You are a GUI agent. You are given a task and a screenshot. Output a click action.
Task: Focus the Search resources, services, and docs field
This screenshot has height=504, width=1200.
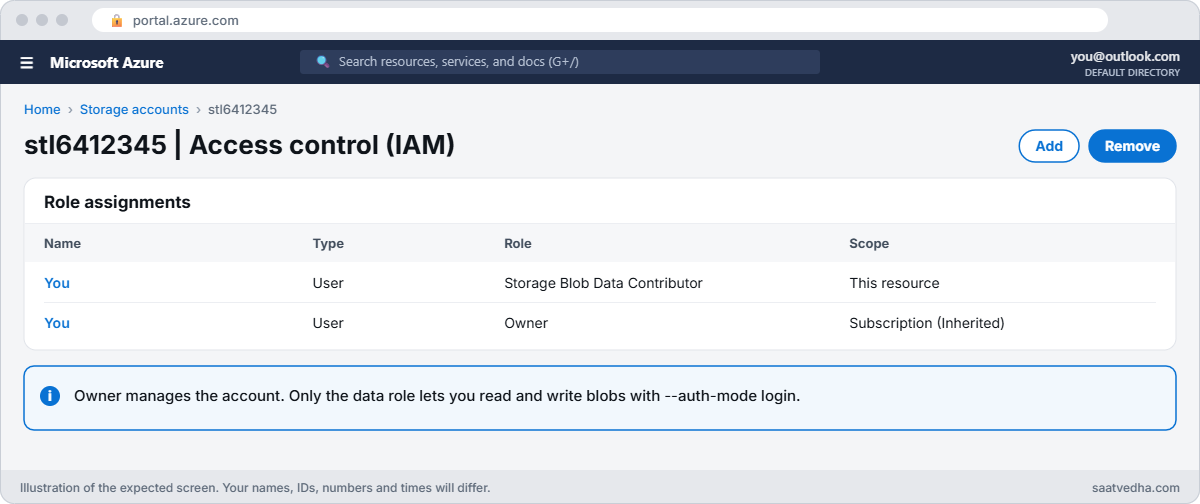pyautogui.click(x=560, y=62)
